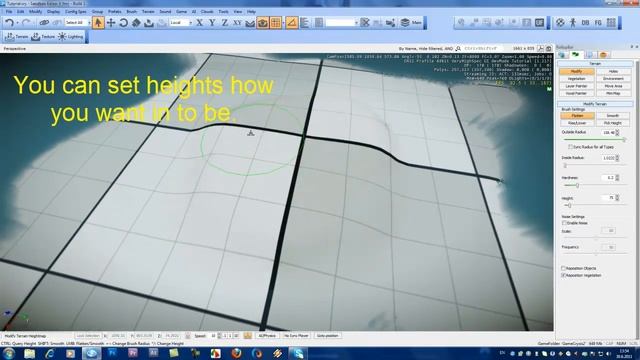
Task: Toggle the Angle snap triangle icon
Action: pos(291,23)
